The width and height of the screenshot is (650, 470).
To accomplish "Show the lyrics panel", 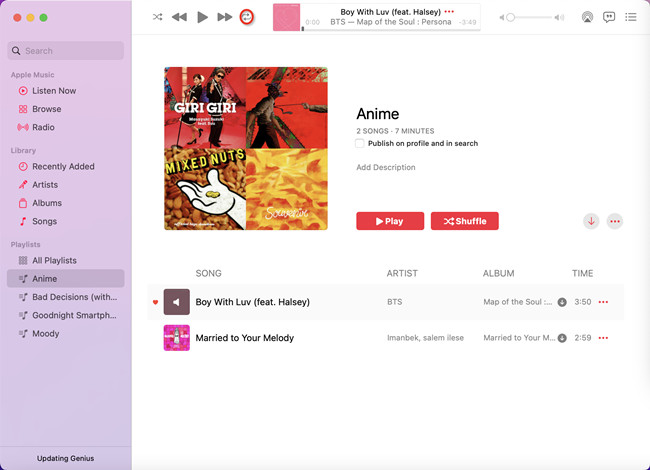I will tap(609, 17).
